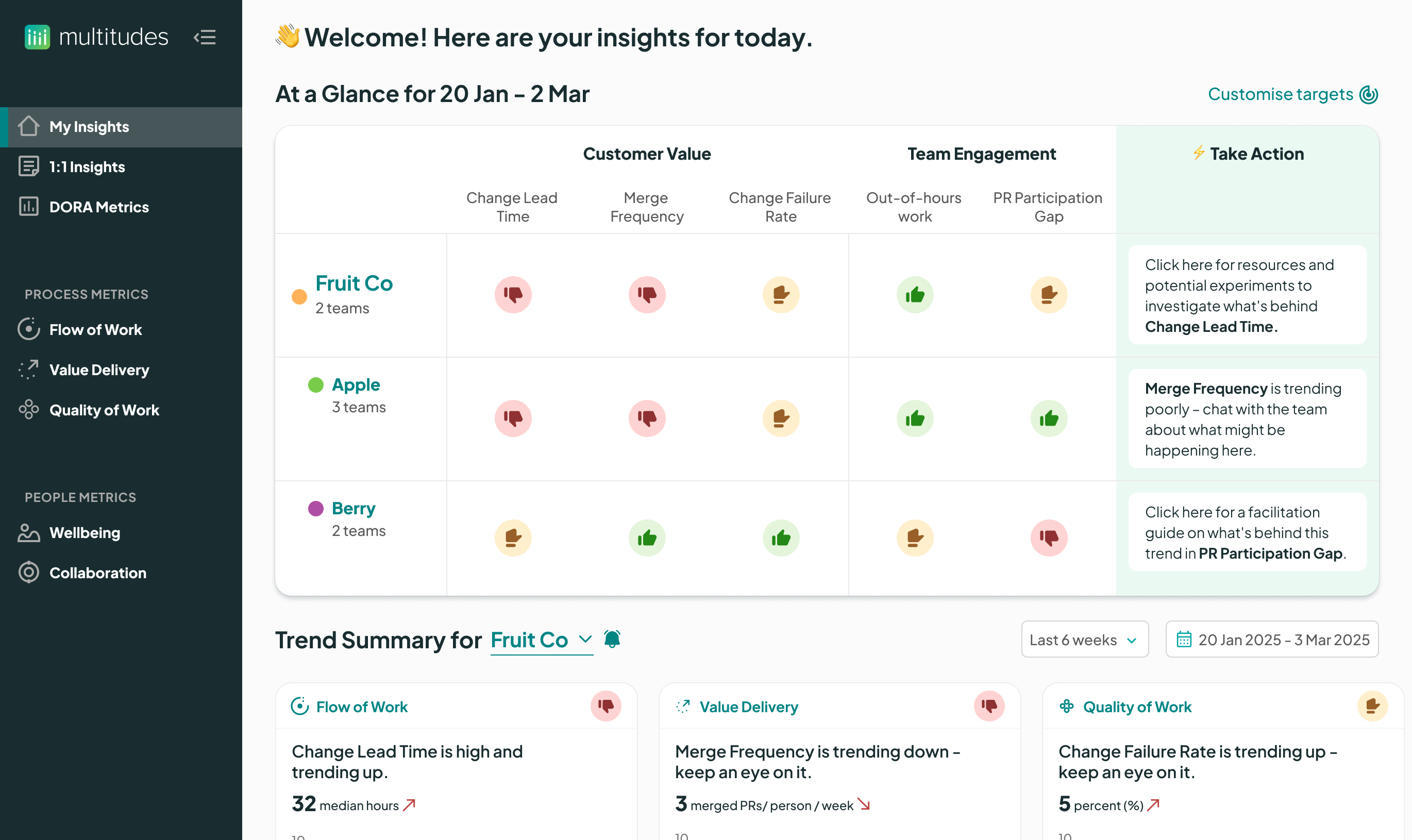Viewport: 1412px width, 840px height.
Task: Collapse the sidebar with the menu icon
Action: pyautogui.click(x=205, y=37)
